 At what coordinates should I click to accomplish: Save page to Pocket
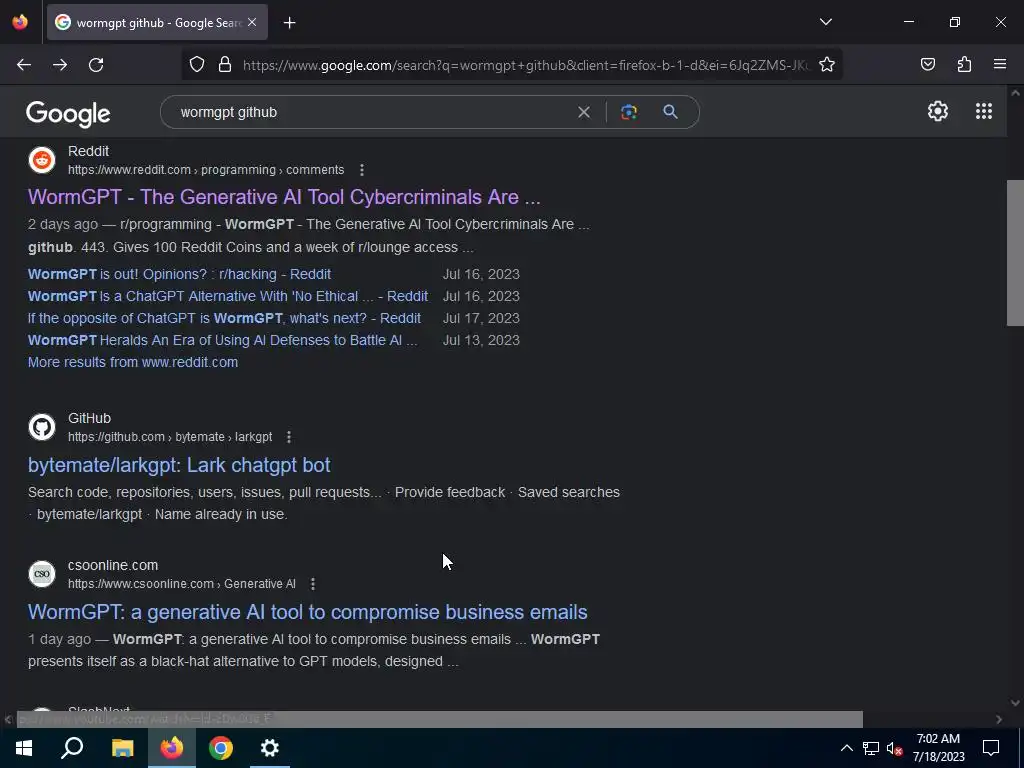tap(927, 65)
